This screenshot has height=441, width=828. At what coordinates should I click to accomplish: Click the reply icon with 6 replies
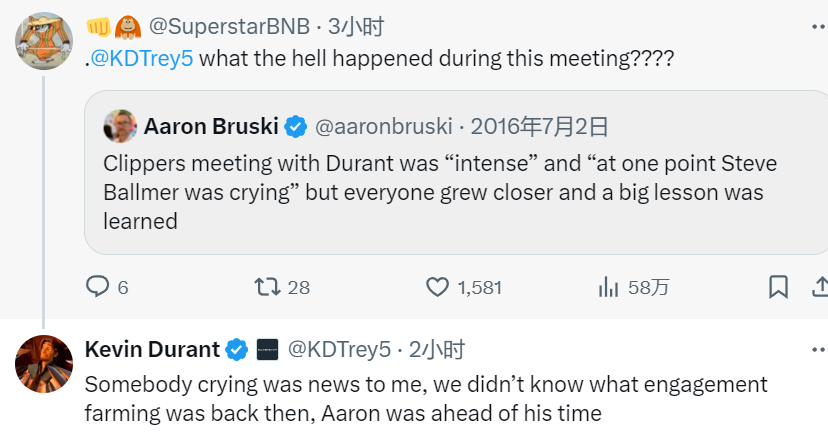pyautogui.click(x=98, y=287)
